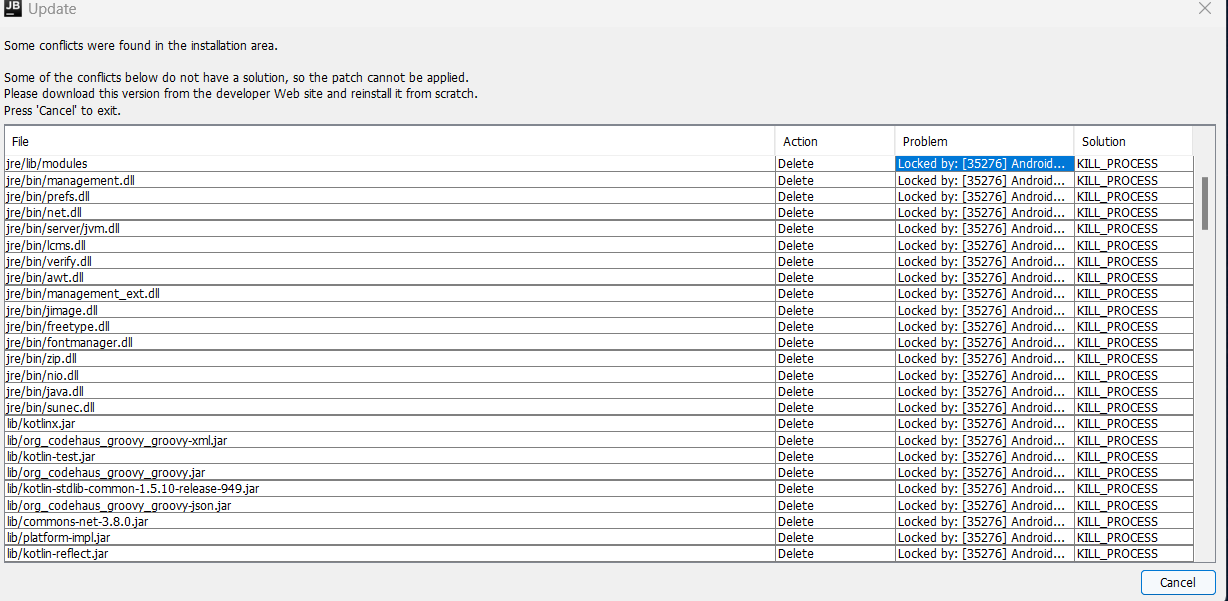Select the lib/kotlin-reflect.jar file cell
This screenshot has width=1228, height=601.
click(390, 553)
